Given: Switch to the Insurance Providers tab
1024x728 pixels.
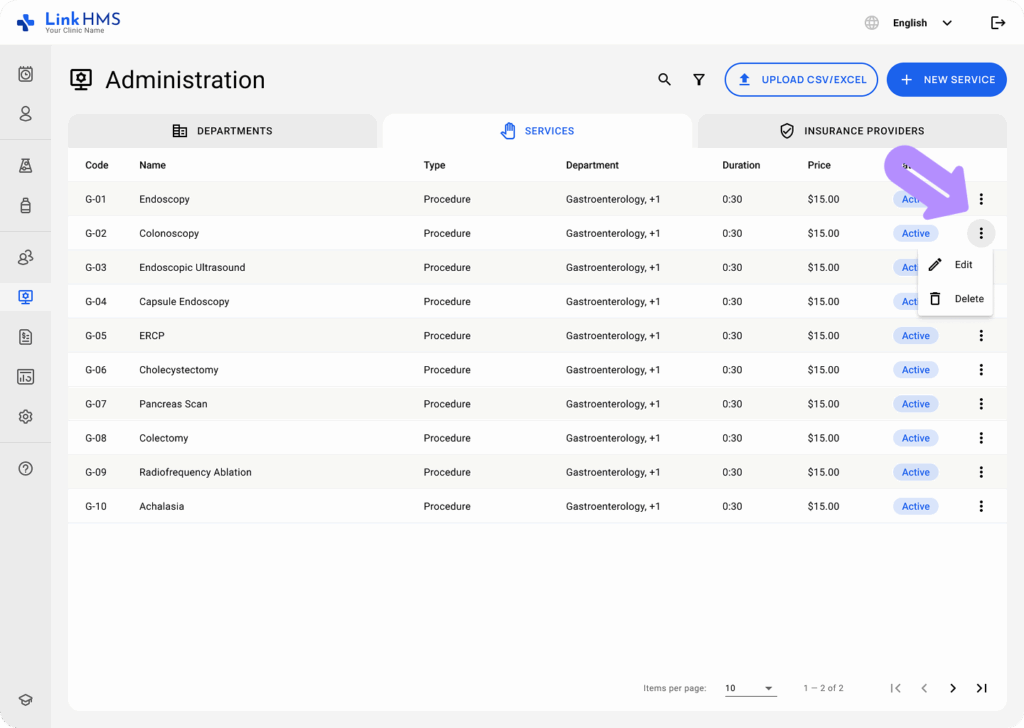Looking at the screenshot, I should 851,131.
